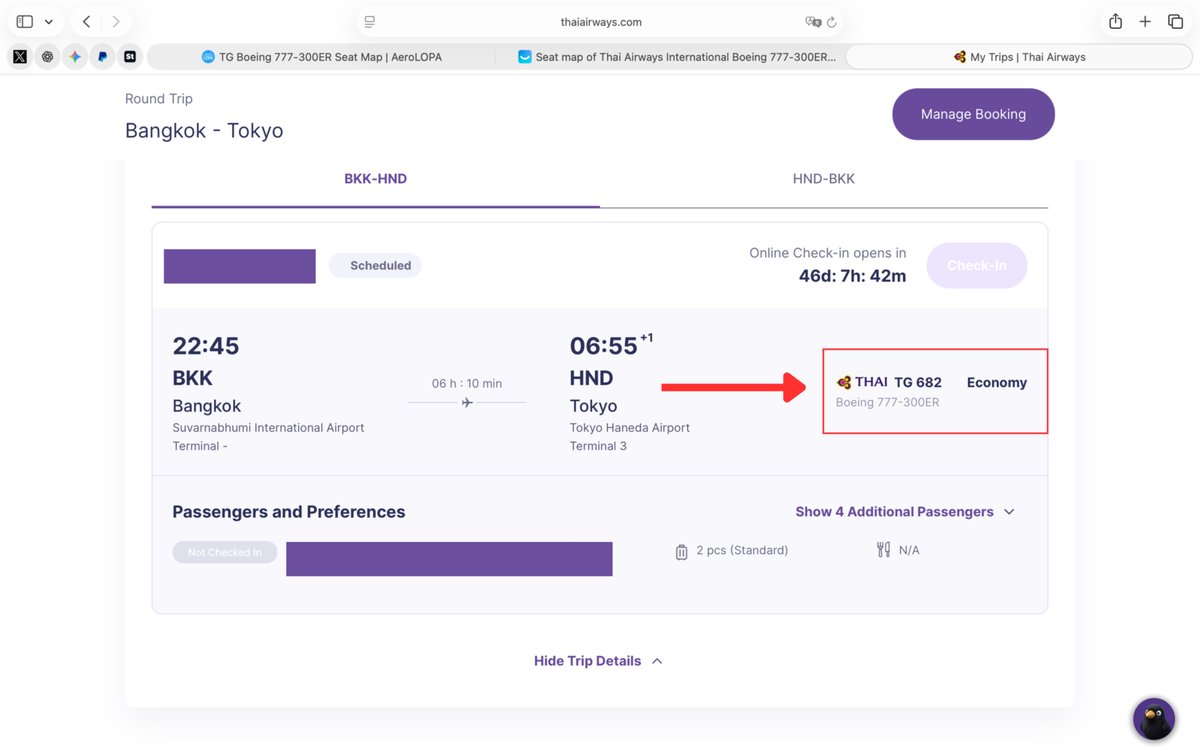1200x750 pixels.
Task: Click the Manage Booking button
Action: coord(973,114)
